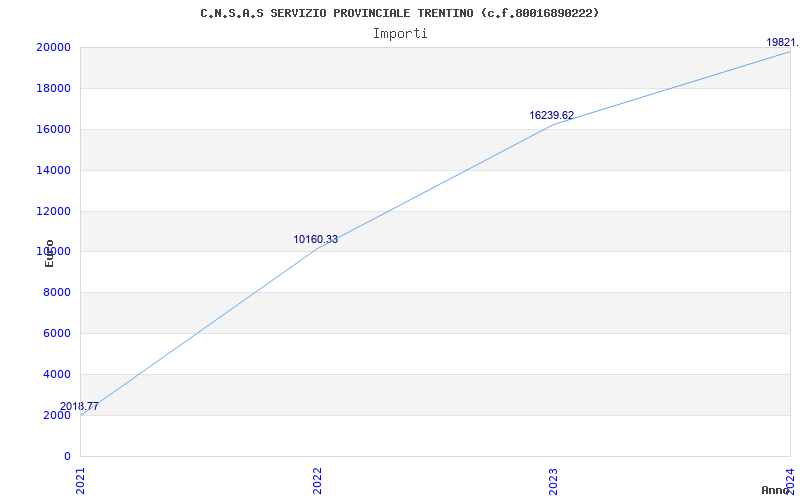
Task: Select the 2000 y-axis label
Action: click(56, 415)
